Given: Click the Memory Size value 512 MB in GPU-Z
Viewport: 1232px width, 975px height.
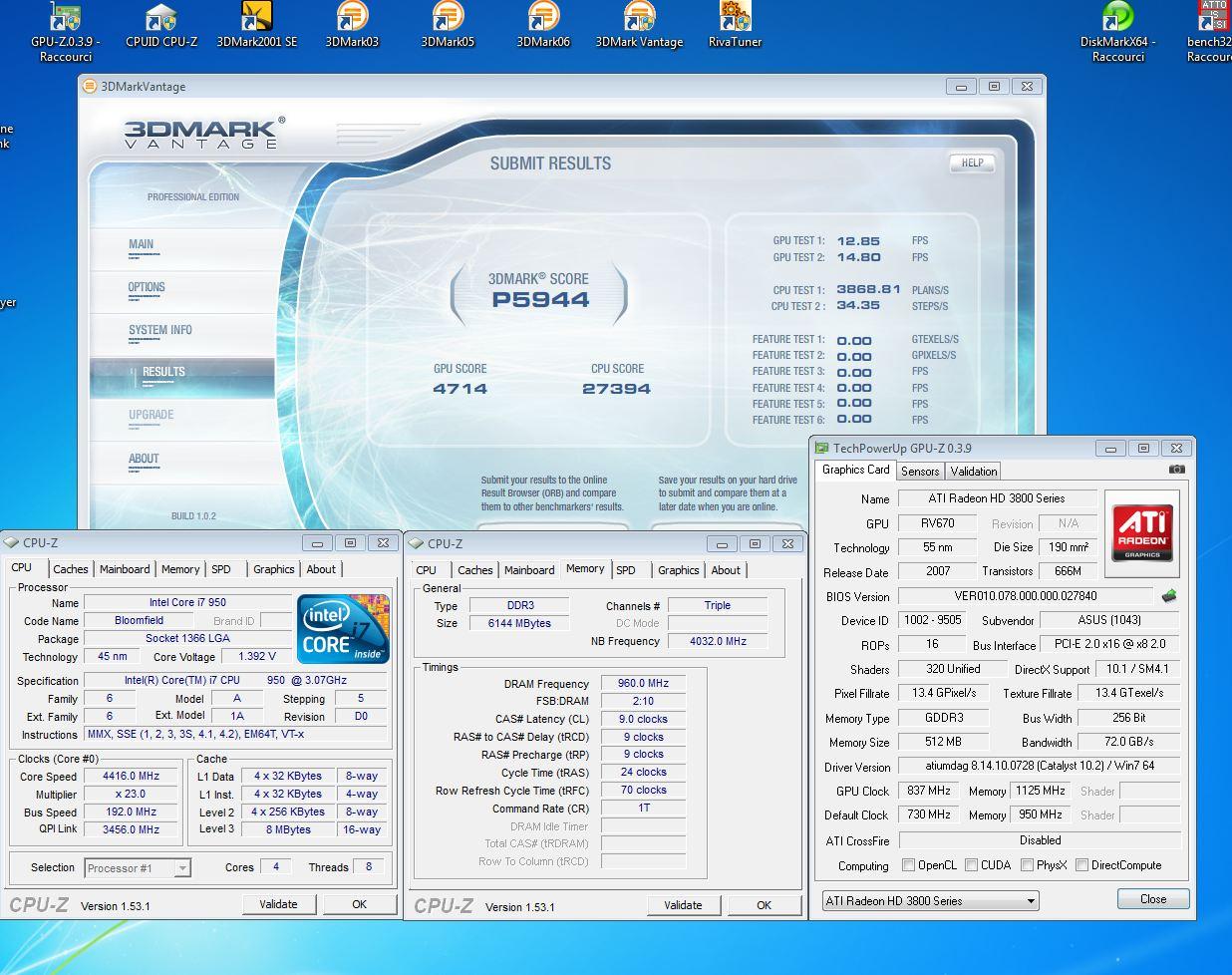Looking at the screenshot, I should point(943,742).
